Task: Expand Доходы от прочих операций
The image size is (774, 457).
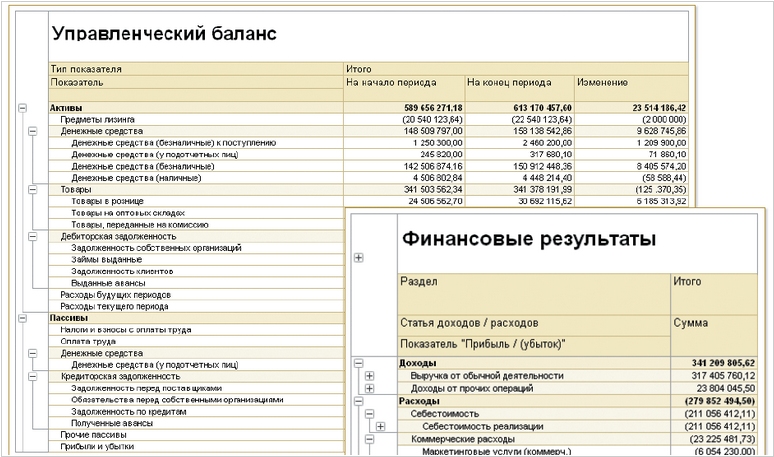Action: tap(370, 388)
